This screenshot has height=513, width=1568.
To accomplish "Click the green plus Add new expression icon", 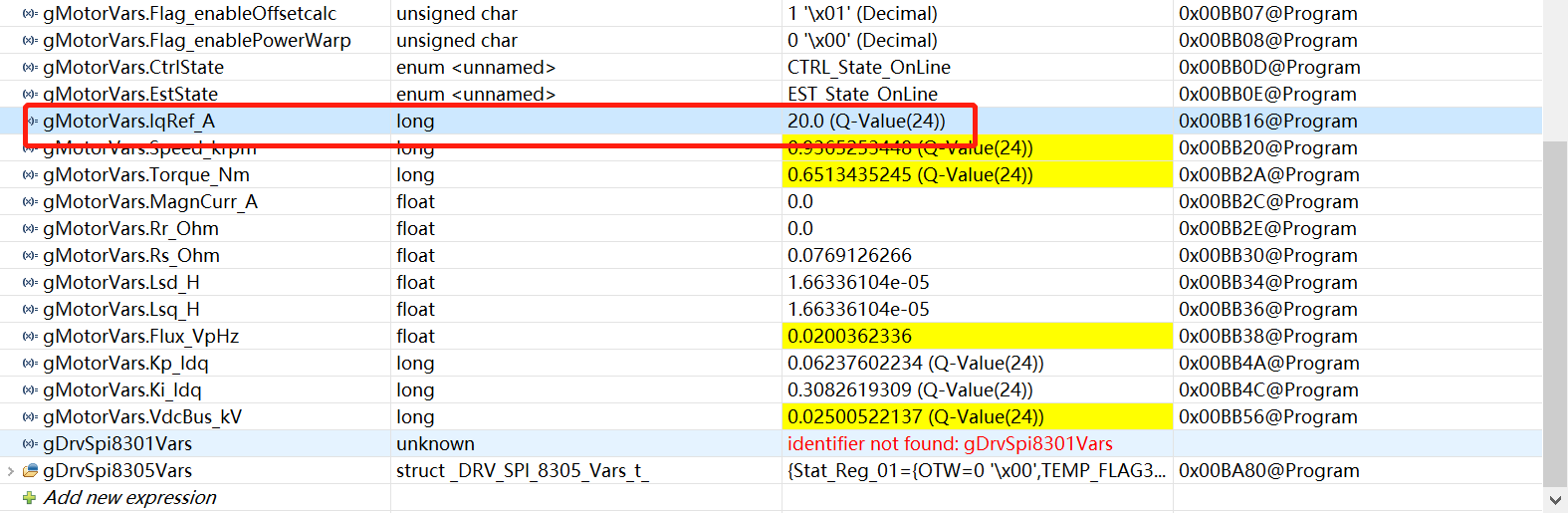I will click(x=30, y=497).
